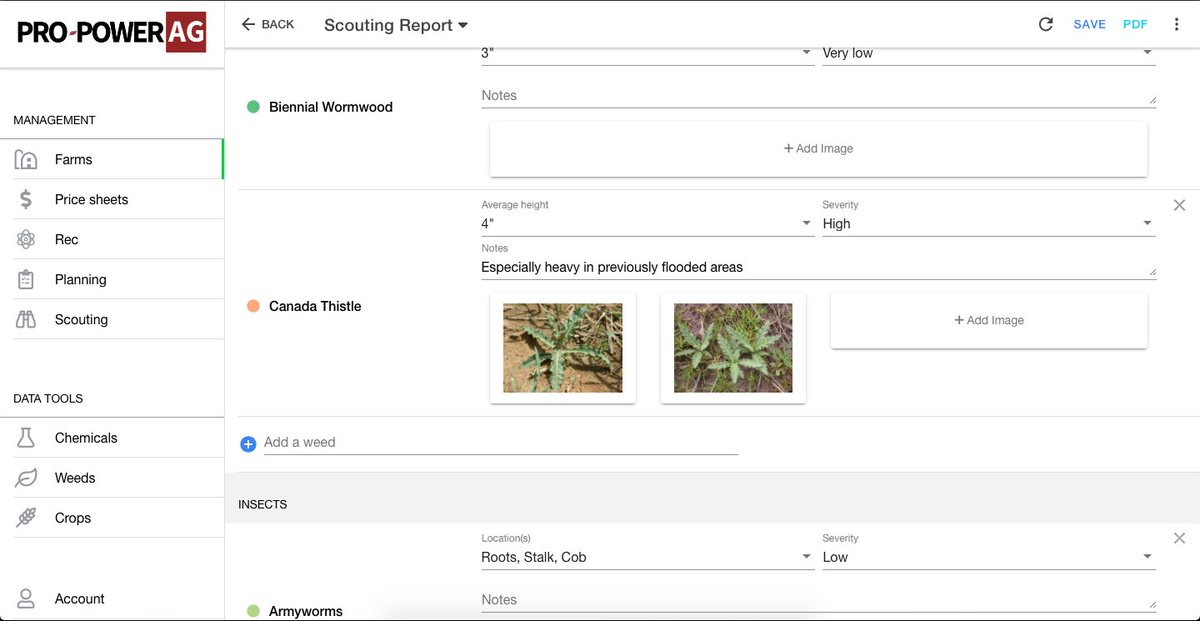The height and width of the screenshot is (621, 1200).
Task: Click the green dot beside Biennial Wormwood
Action: pyautogui.click(x=253, y=107)
